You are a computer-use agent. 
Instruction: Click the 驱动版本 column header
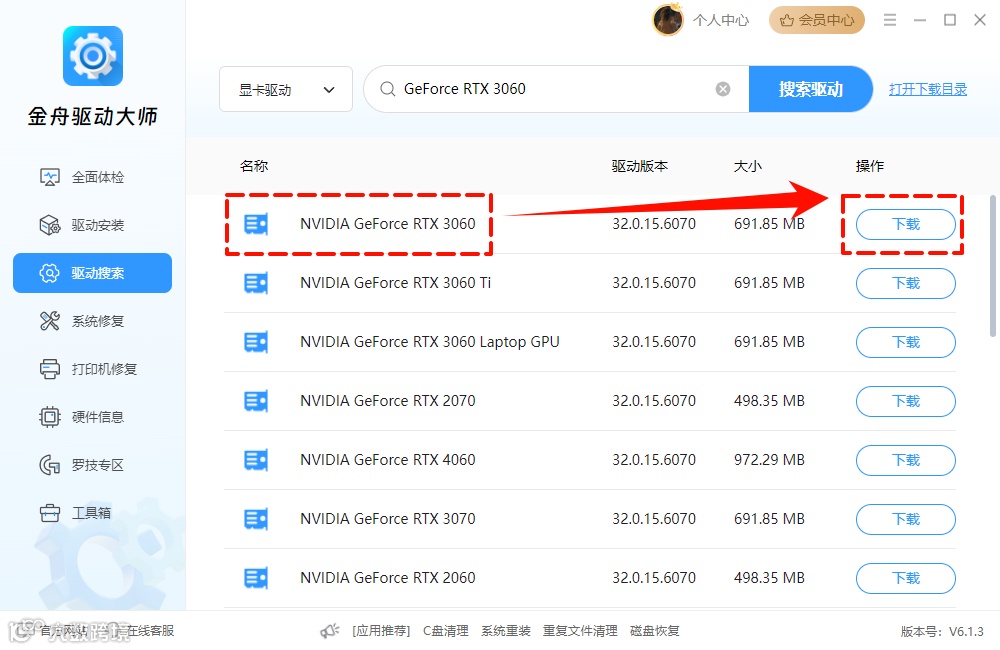coord(640,166)
